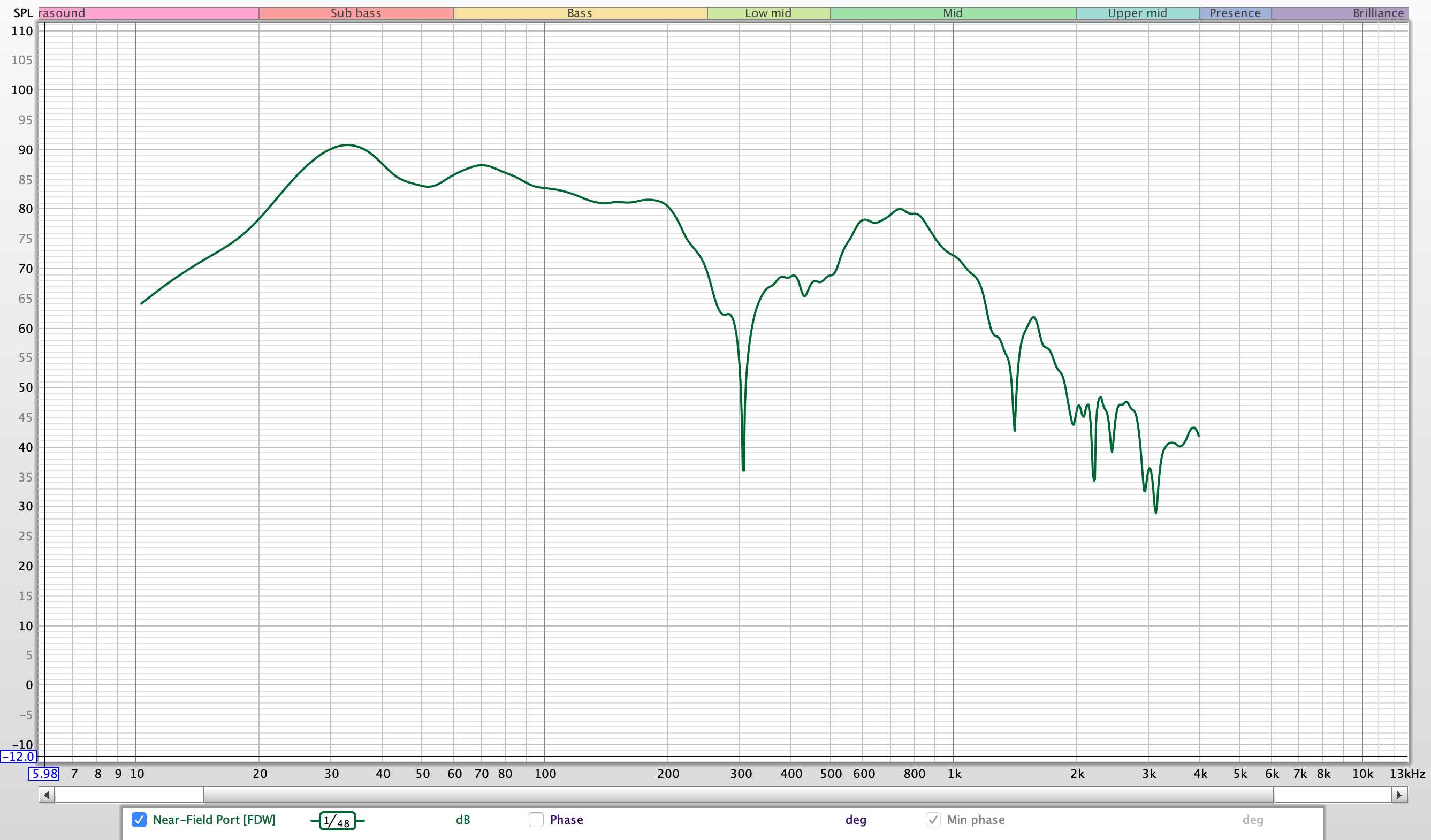Viewport: 1431px width, 840px height.
Task: Click the Sub bass band label
Action: pyautogui.click(x=356, y=13)
